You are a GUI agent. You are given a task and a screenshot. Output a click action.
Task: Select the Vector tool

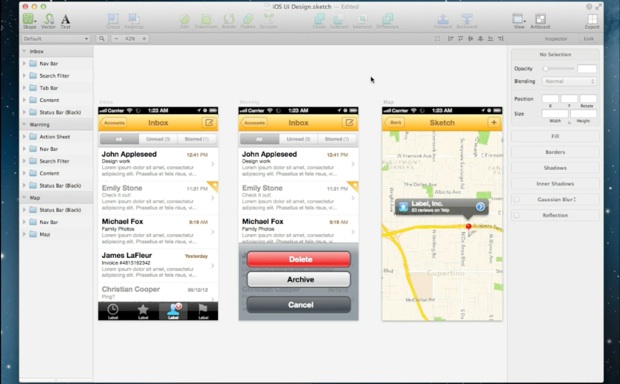tap(48, 21)
